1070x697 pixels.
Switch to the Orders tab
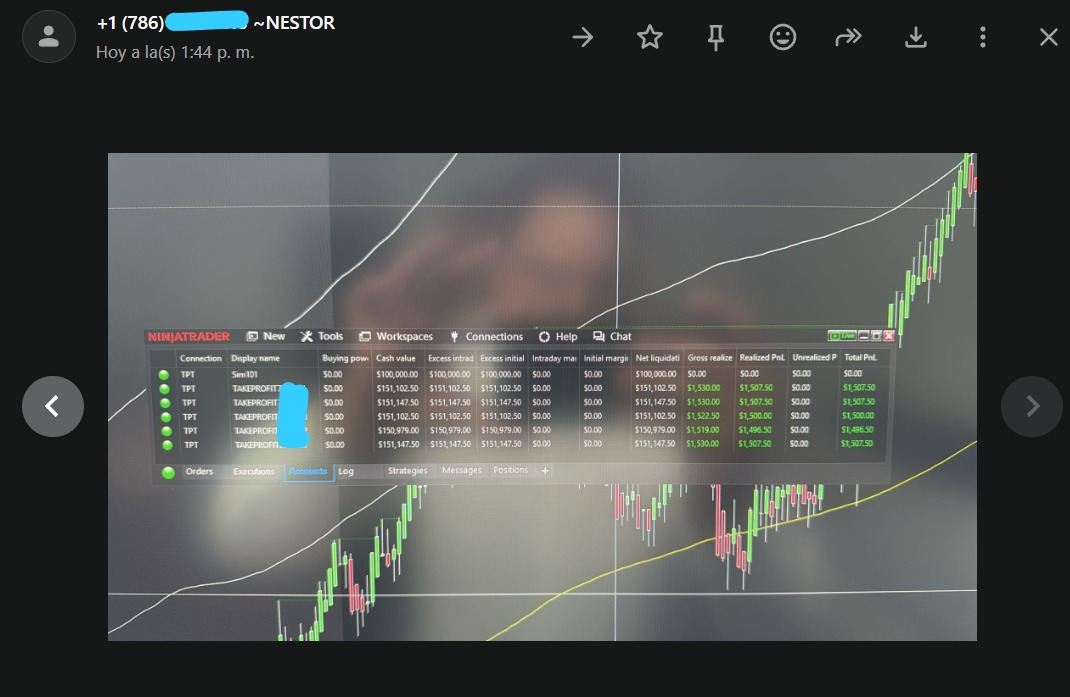[199, 471]
